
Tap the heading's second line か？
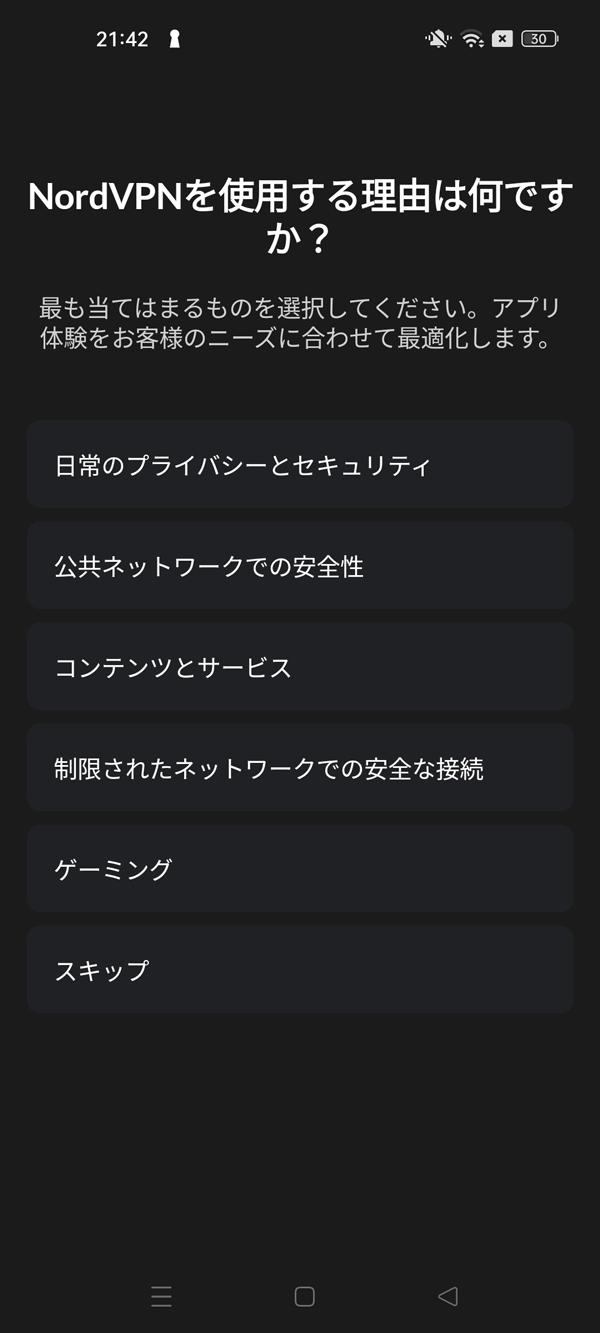click(x=299, y=241)
